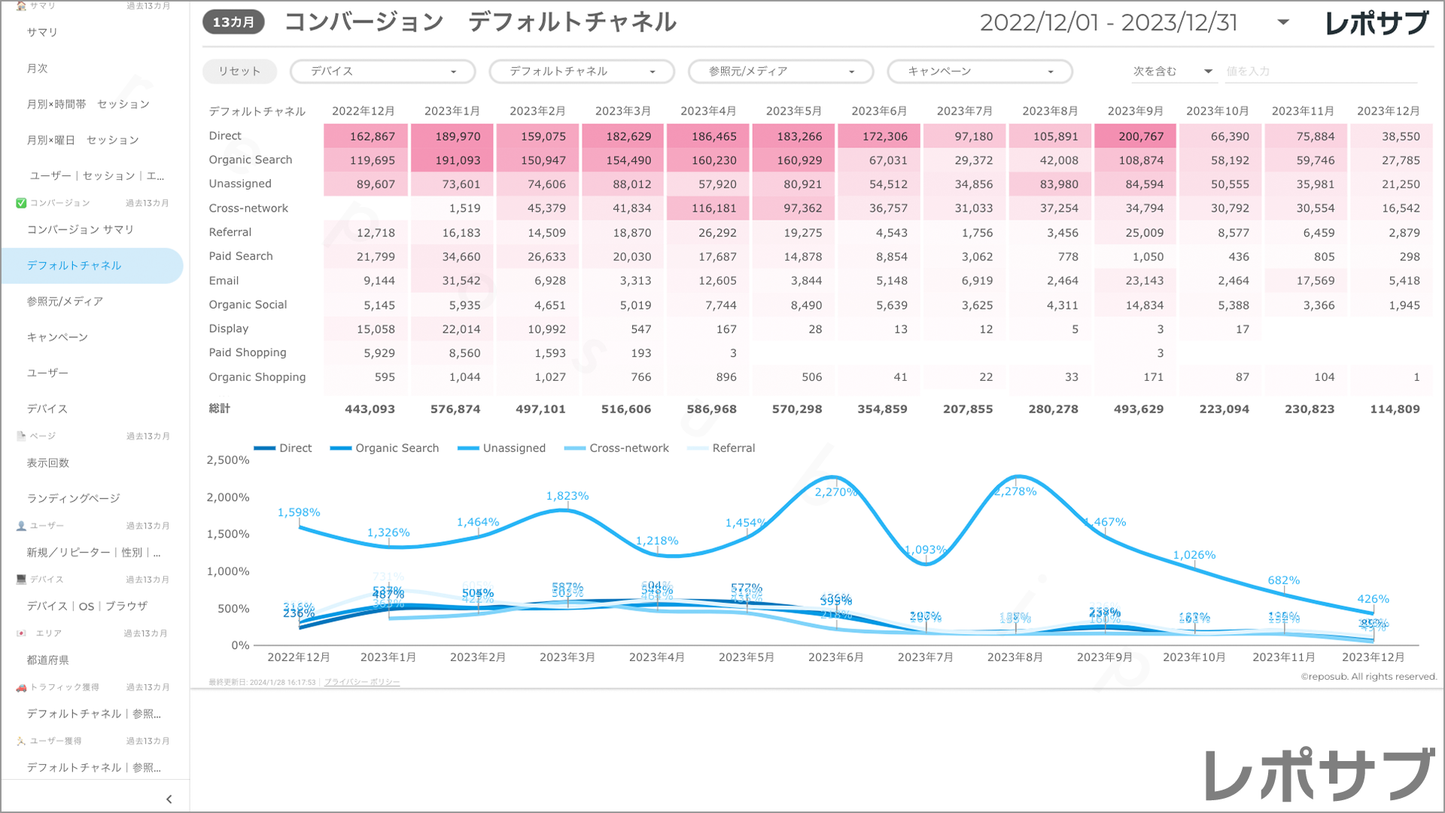This screenshot has width=1445, height=813.
Task: Click the car icon beside トラフィック獲得
Action: 21,688
